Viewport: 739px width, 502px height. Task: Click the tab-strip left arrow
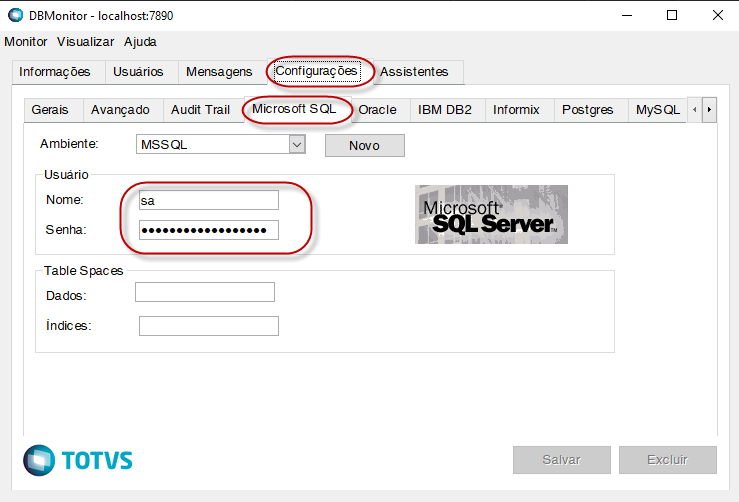(x=695, y=110)
